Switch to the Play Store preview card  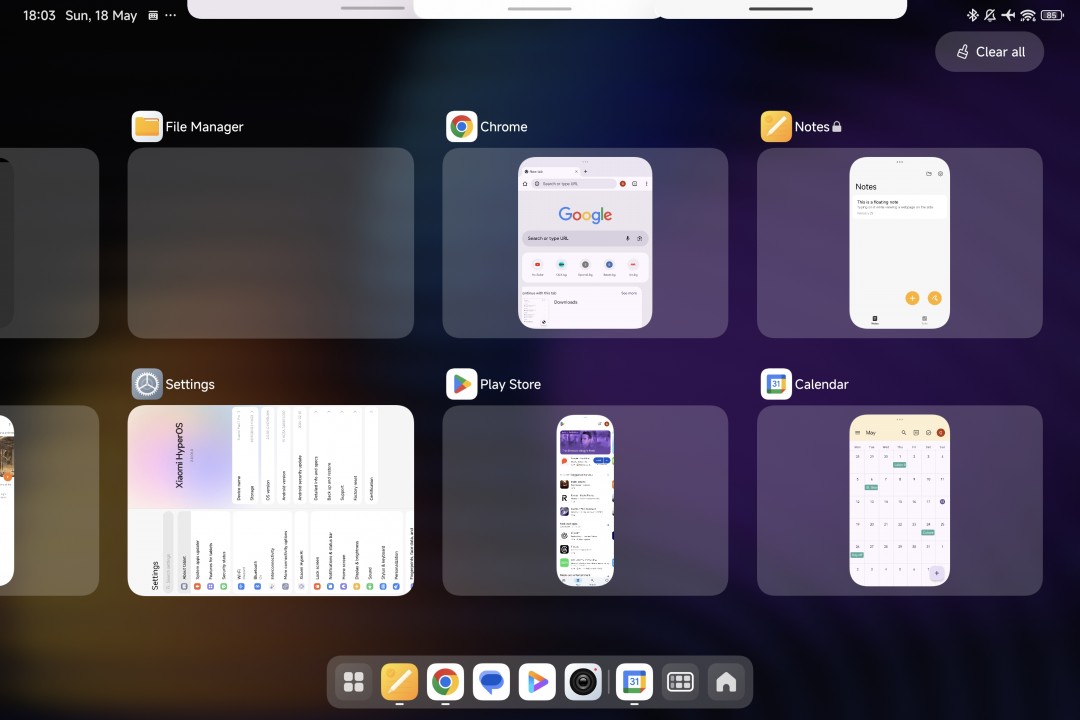coord(585,500)
